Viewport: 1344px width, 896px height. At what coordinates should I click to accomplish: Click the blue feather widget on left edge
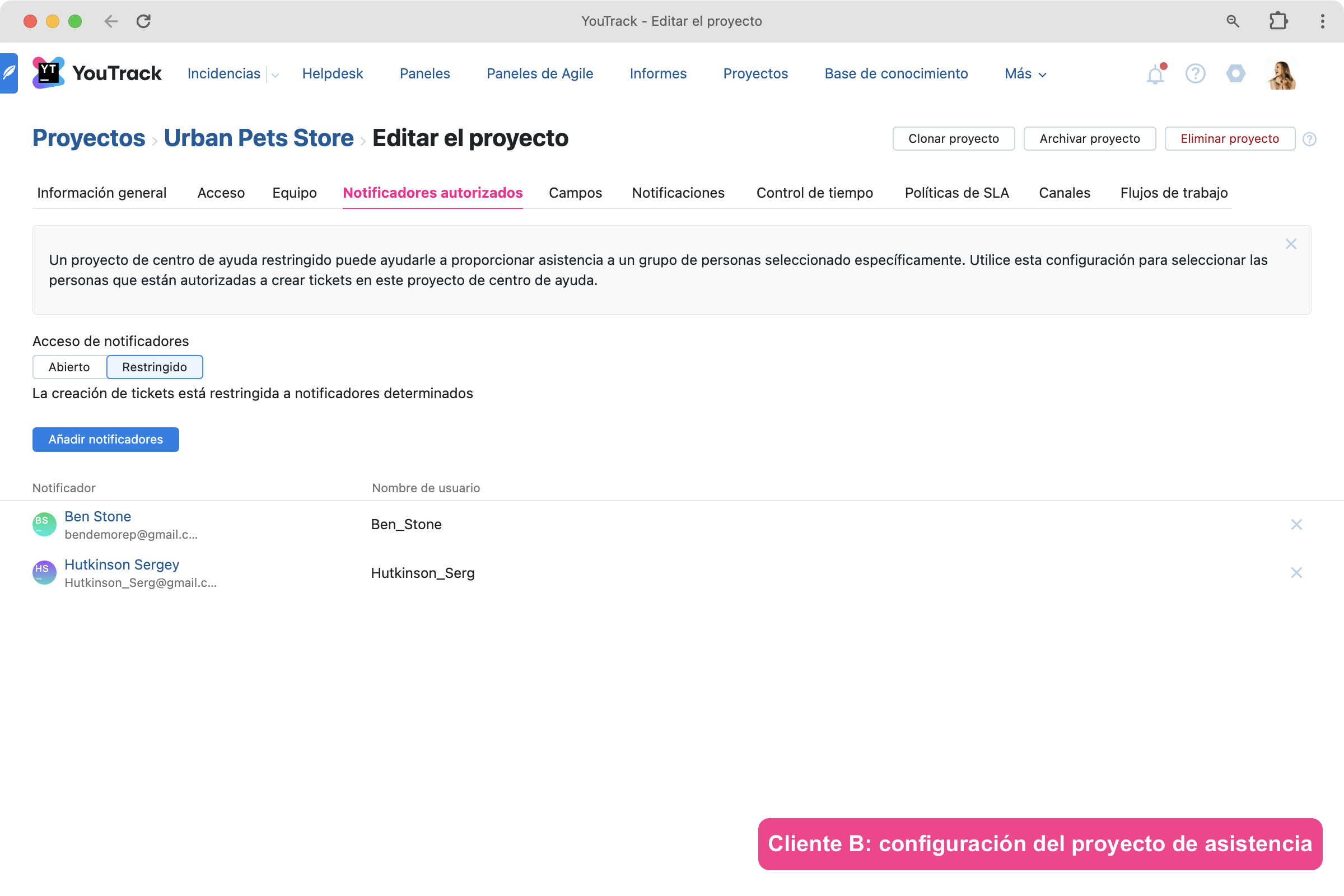click(8, 73)
